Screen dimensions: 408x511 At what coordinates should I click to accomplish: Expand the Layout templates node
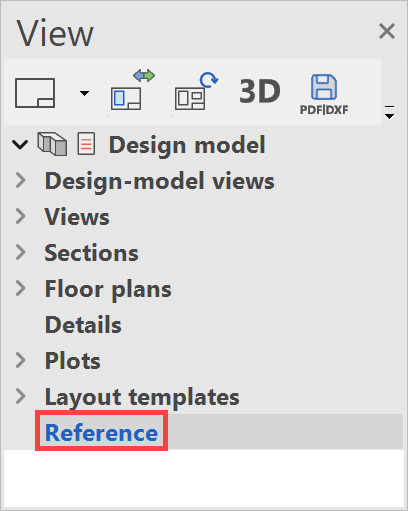[21, 396]
